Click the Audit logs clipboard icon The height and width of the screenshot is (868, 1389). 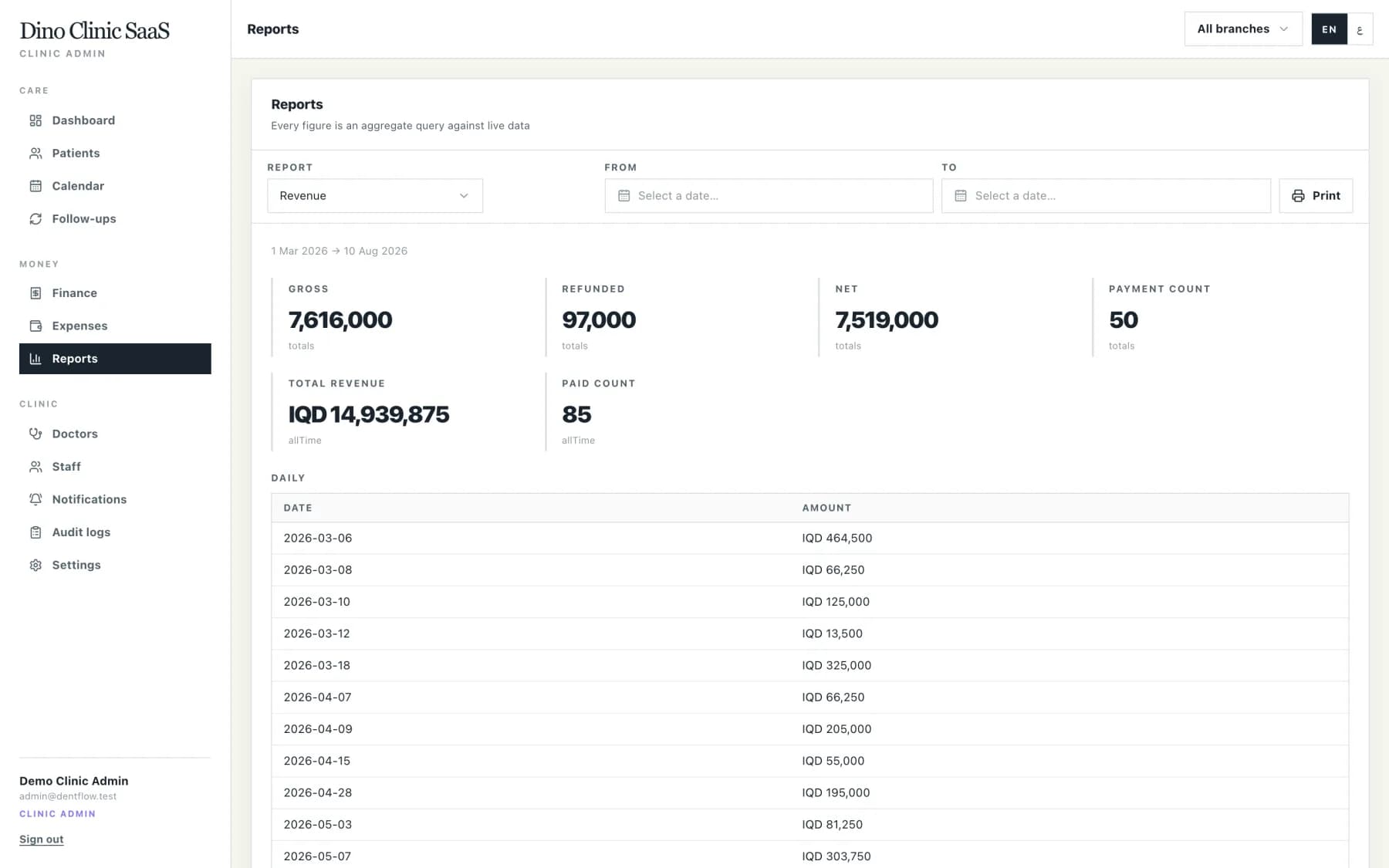coord(35,532)
